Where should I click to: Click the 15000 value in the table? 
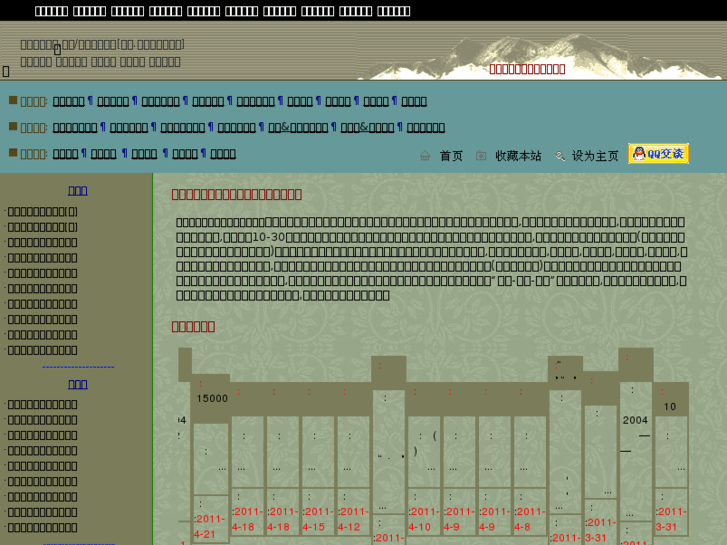(212, 398)
